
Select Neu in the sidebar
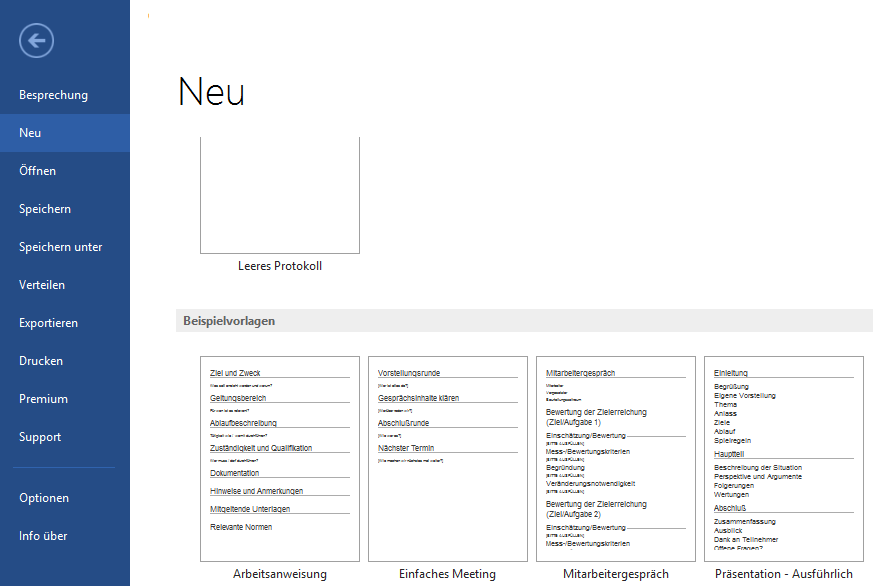pos(30,133)
